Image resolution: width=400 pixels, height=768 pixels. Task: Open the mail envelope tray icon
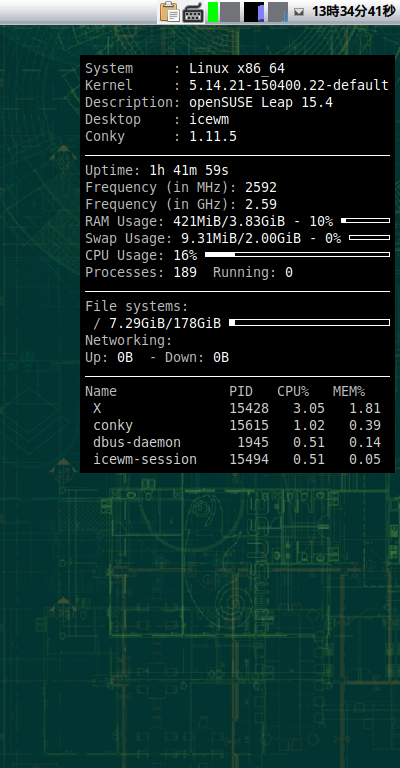tap(299, 12)
